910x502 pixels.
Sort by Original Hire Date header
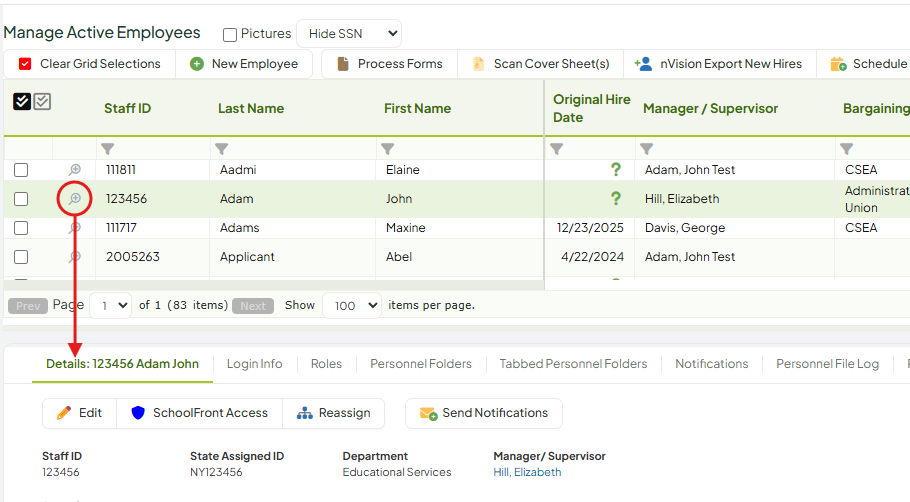(591, 109)
